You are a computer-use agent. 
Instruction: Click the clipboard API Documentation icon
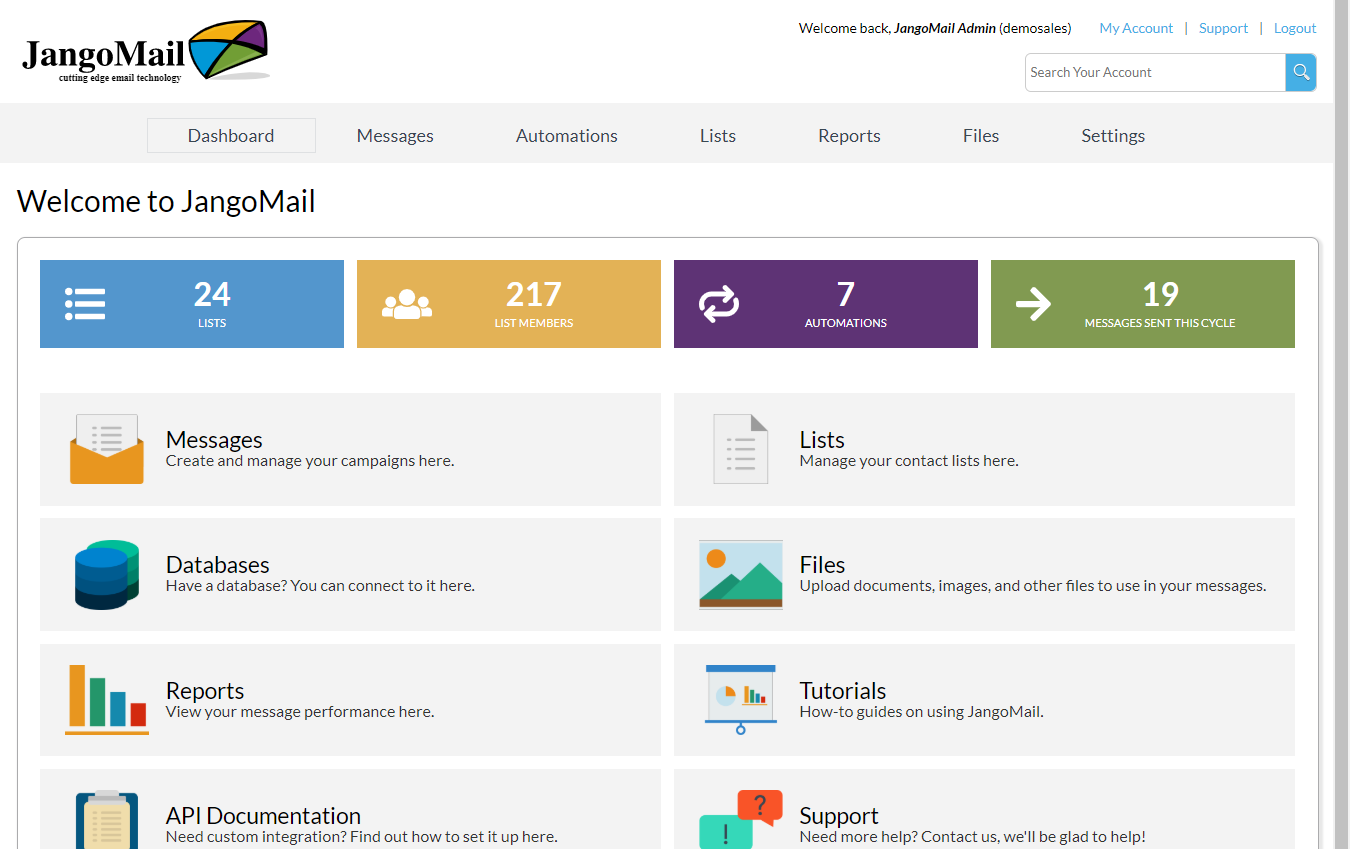[107, 819]
